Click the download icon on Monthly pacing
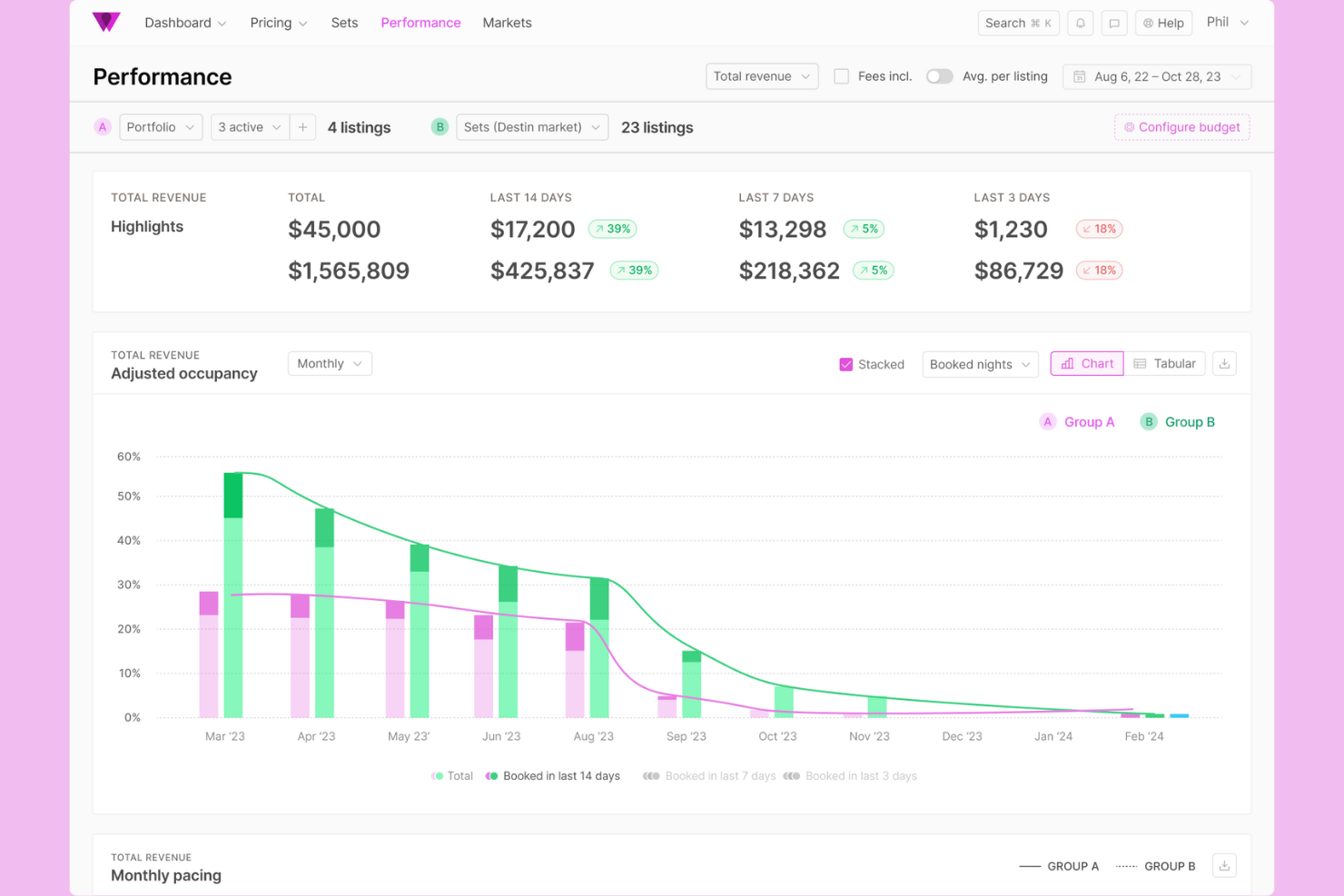 [1224, 865]
